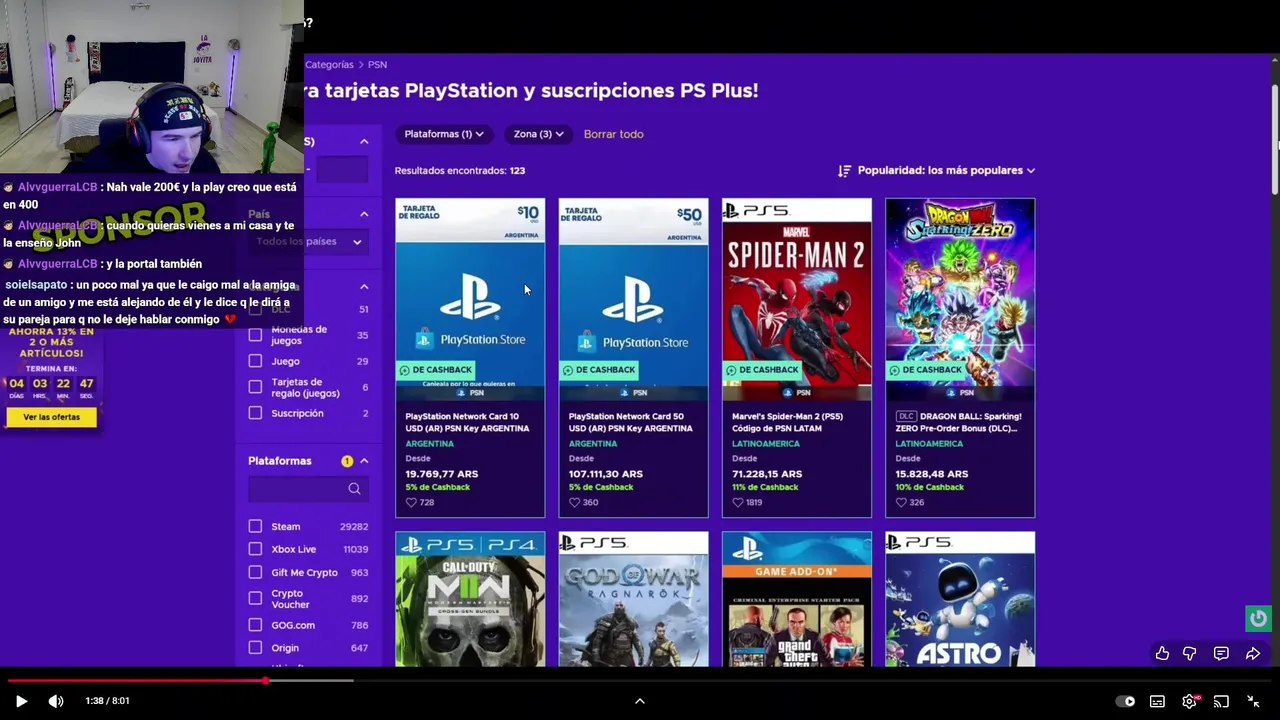1280x720 pixels.
Task: Wishlist heart on Dragon Ball (326)
Action: [901, 502]
